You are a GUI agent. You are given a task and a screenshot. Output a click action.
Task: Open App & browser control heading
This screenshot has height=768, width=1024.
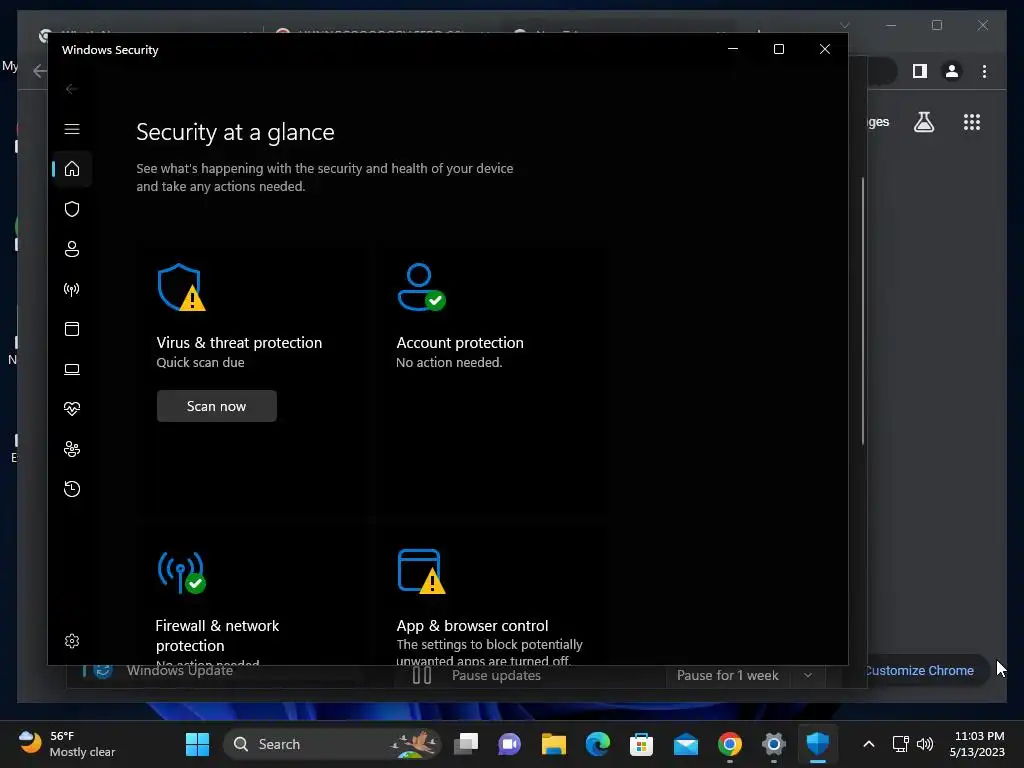[472, 626]
